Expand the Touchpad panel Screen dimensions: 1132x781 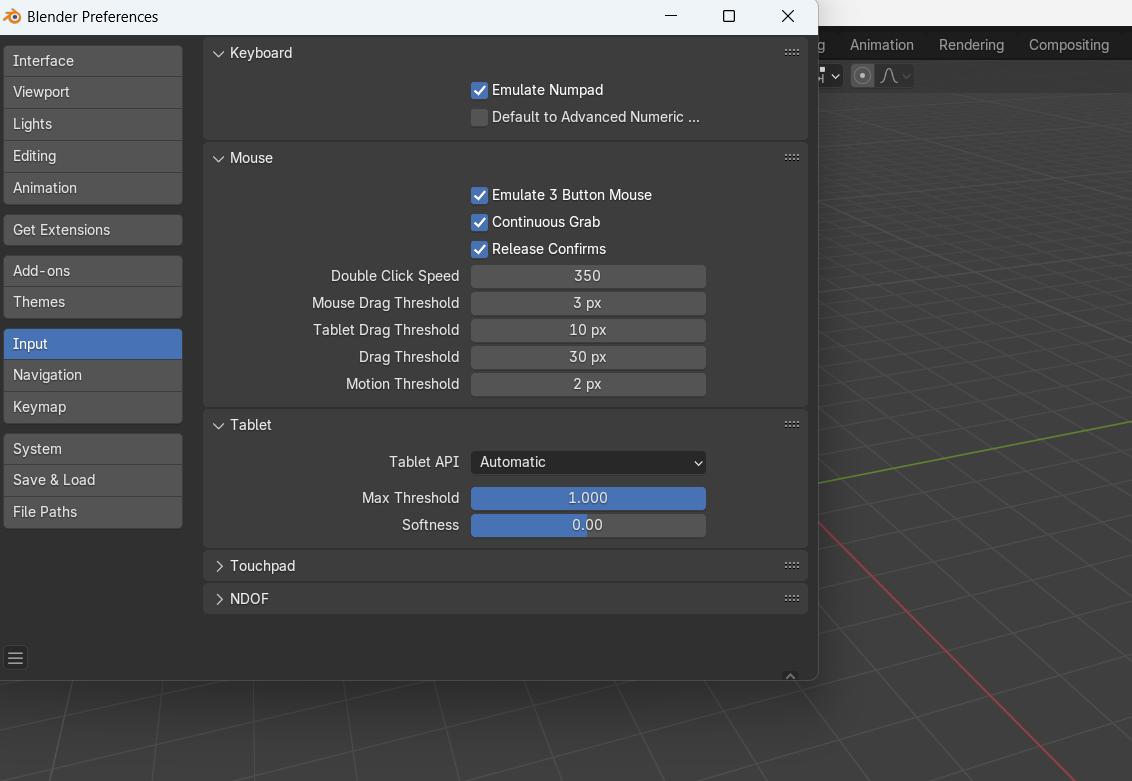[219, 566]
